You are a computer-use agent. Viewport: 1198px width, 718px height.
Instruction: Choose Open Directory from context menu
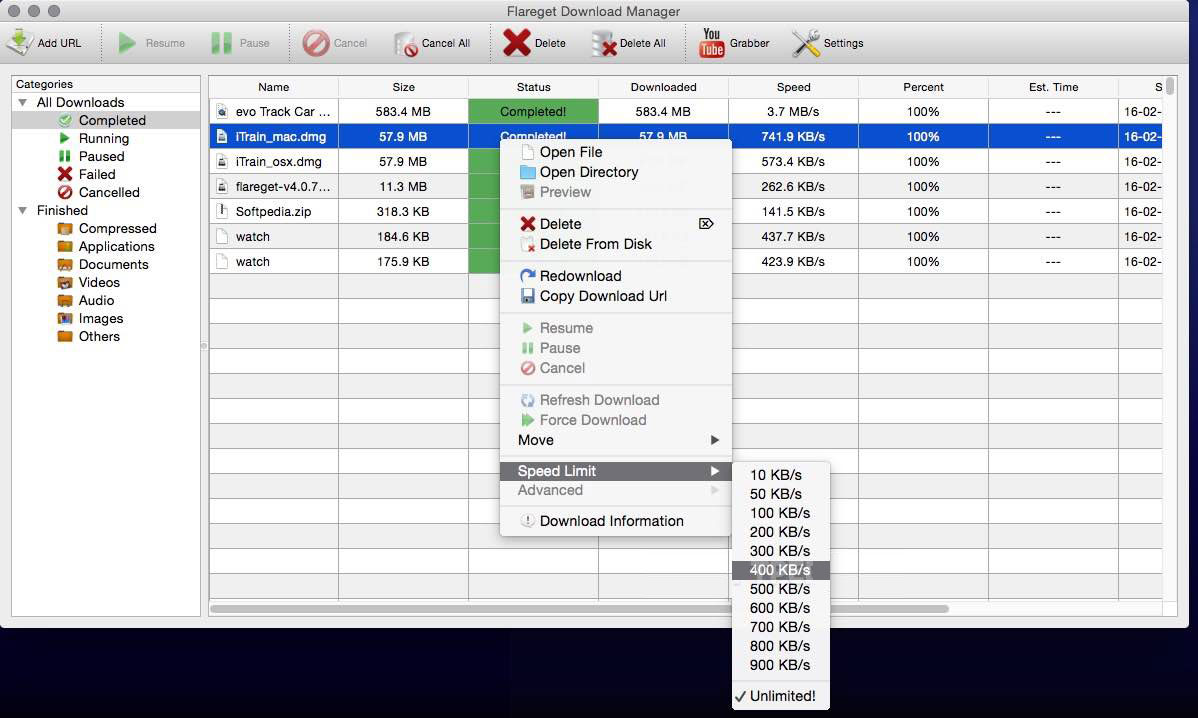(616, 172)
